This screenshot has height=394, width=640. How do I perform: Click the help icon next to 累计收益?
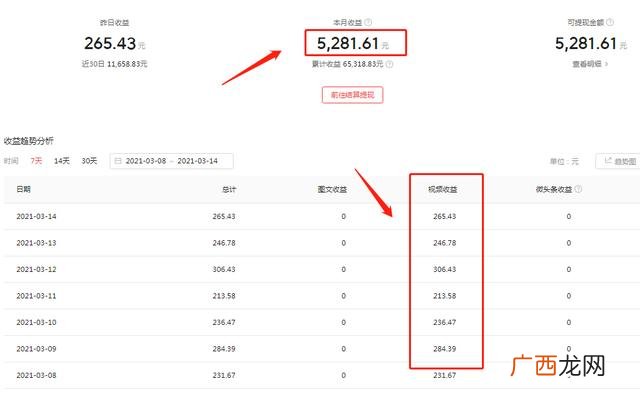coord(389,64)
